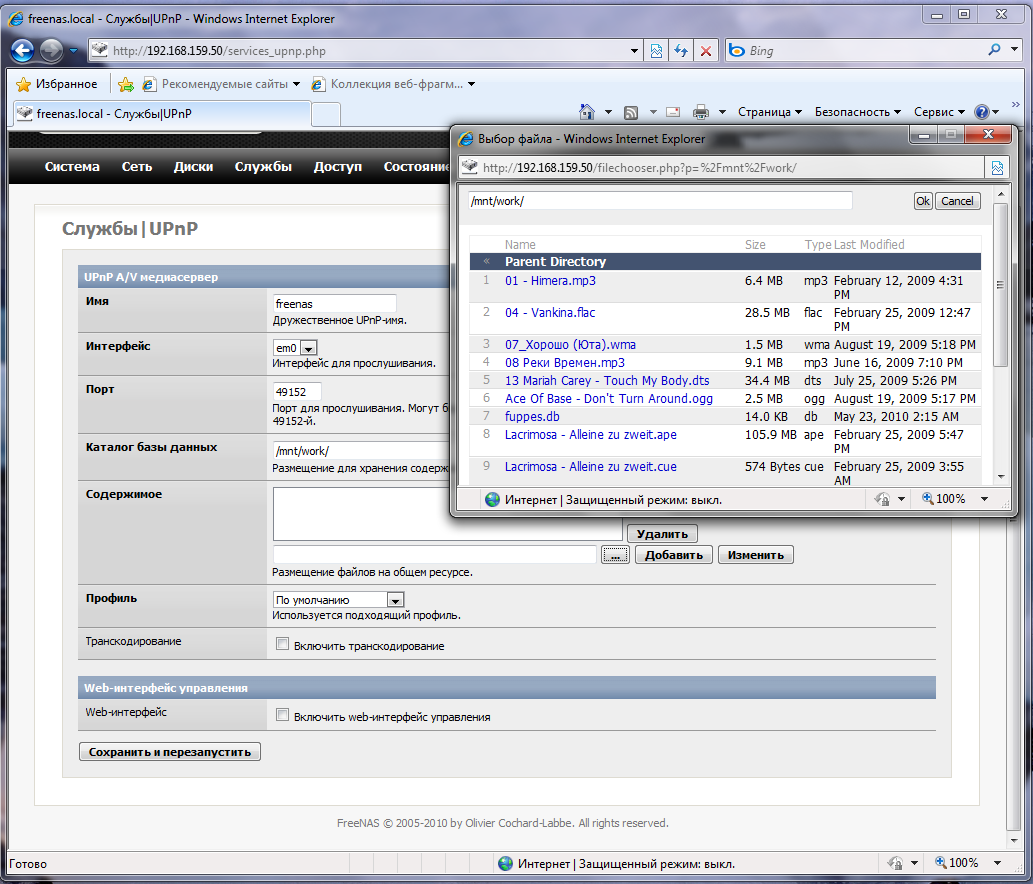Click the Stop loading red X icon
Viewport: 1033px width, 884px height.
pos(706,51)
